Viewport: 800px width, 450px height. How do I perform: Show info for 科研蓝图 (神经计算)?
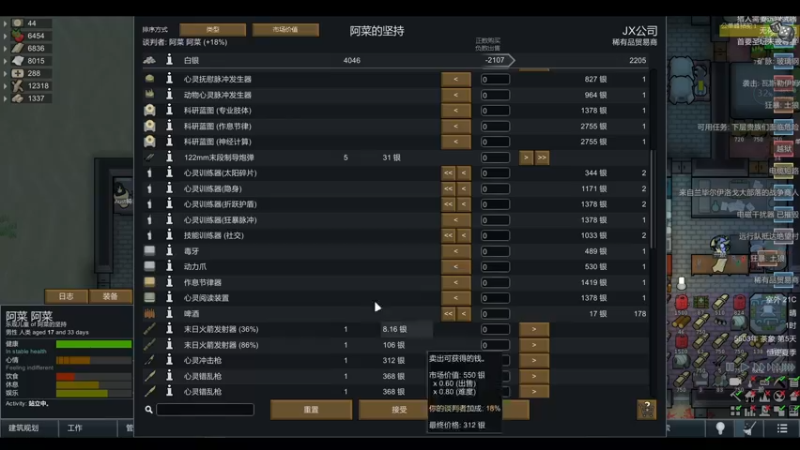pos(169,141)
